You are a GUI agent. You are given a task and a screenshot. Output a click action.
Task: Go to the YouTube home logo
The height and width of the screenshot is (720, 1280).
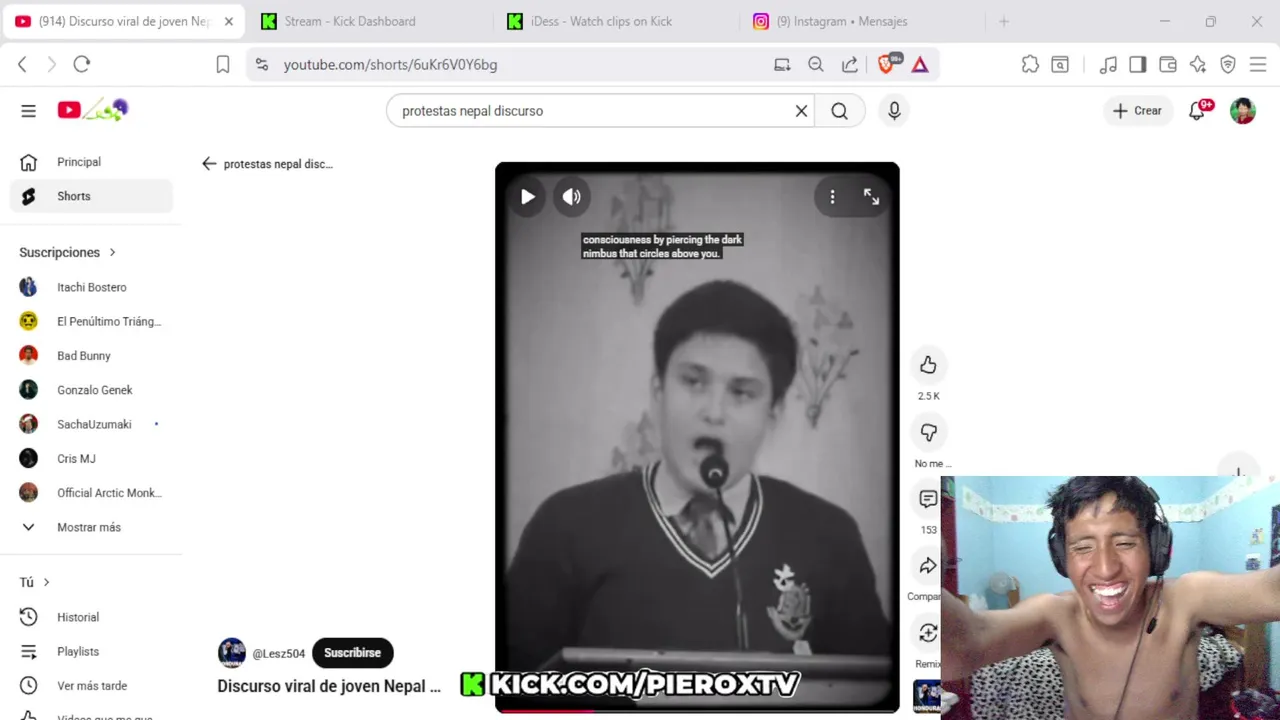pos(93,110)
